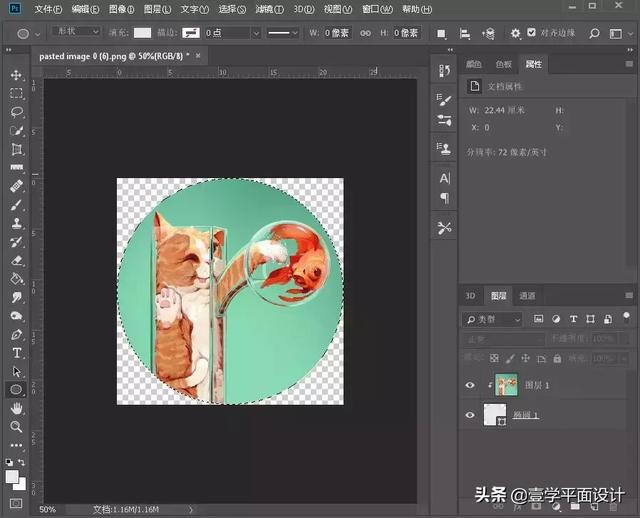Select the Sponge tool
This screenshot has height=518, width=640.
coord(16,316)
